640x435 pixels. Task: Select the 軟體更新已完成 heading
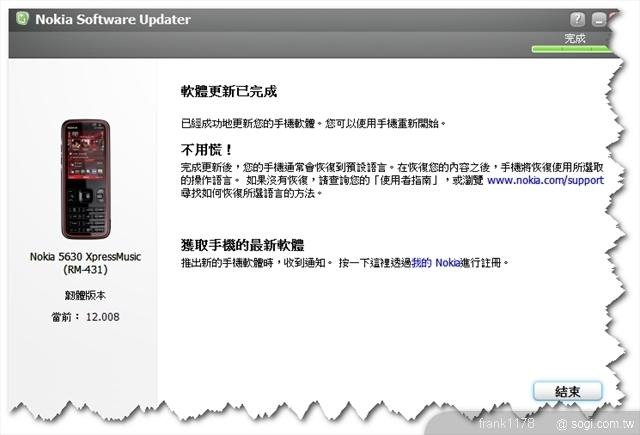tap(229, 91)
